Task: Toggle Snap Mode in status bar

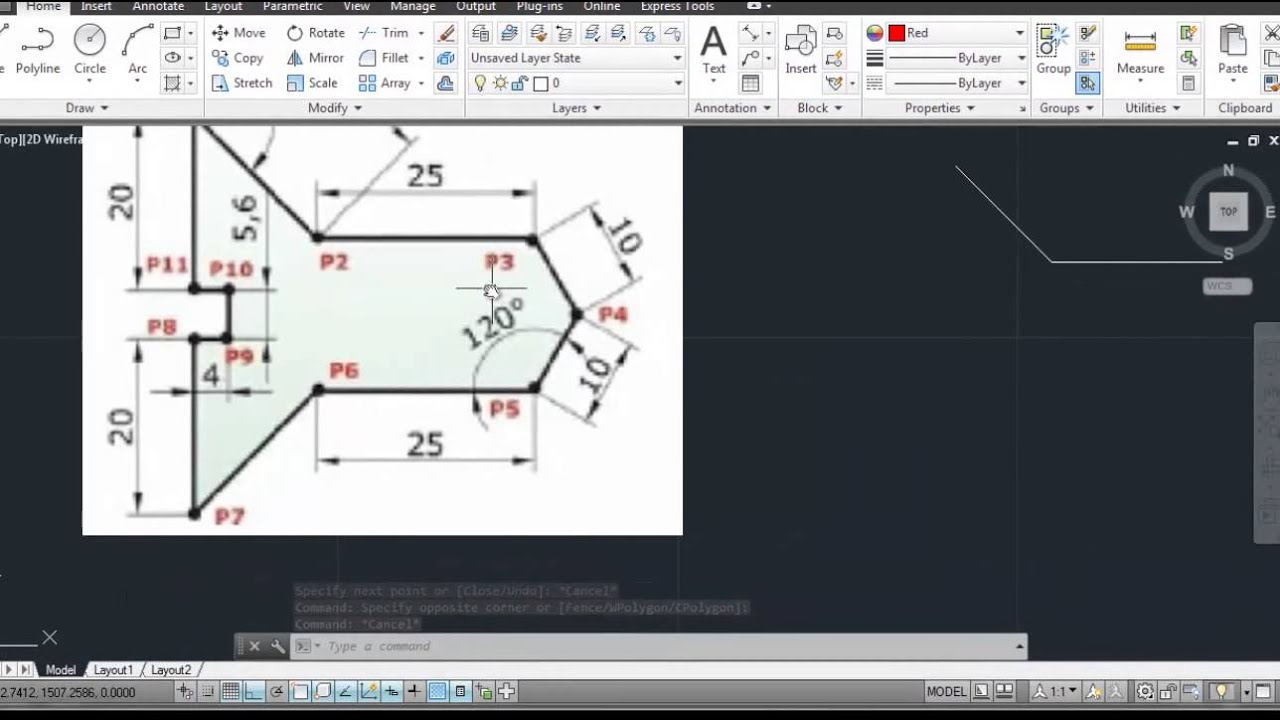Action: [x=208, y=691]
